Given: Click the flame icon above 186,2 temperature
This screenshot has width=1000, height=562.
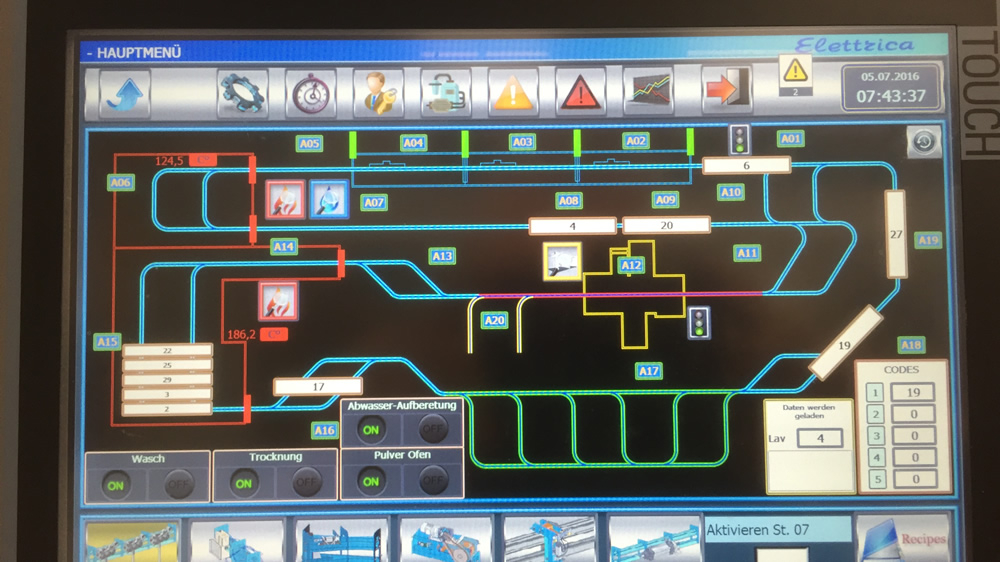Looking at the screenshot, I should [279, 300].
